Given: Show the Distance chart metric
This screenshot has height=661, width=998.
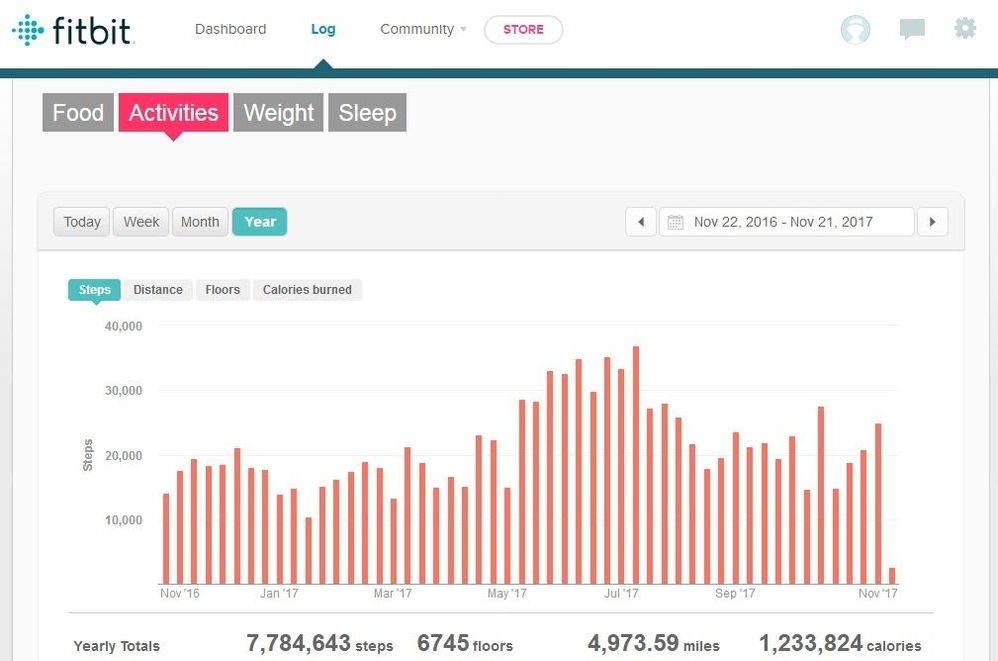Looking at the screenshot, I should click(158, 290).
